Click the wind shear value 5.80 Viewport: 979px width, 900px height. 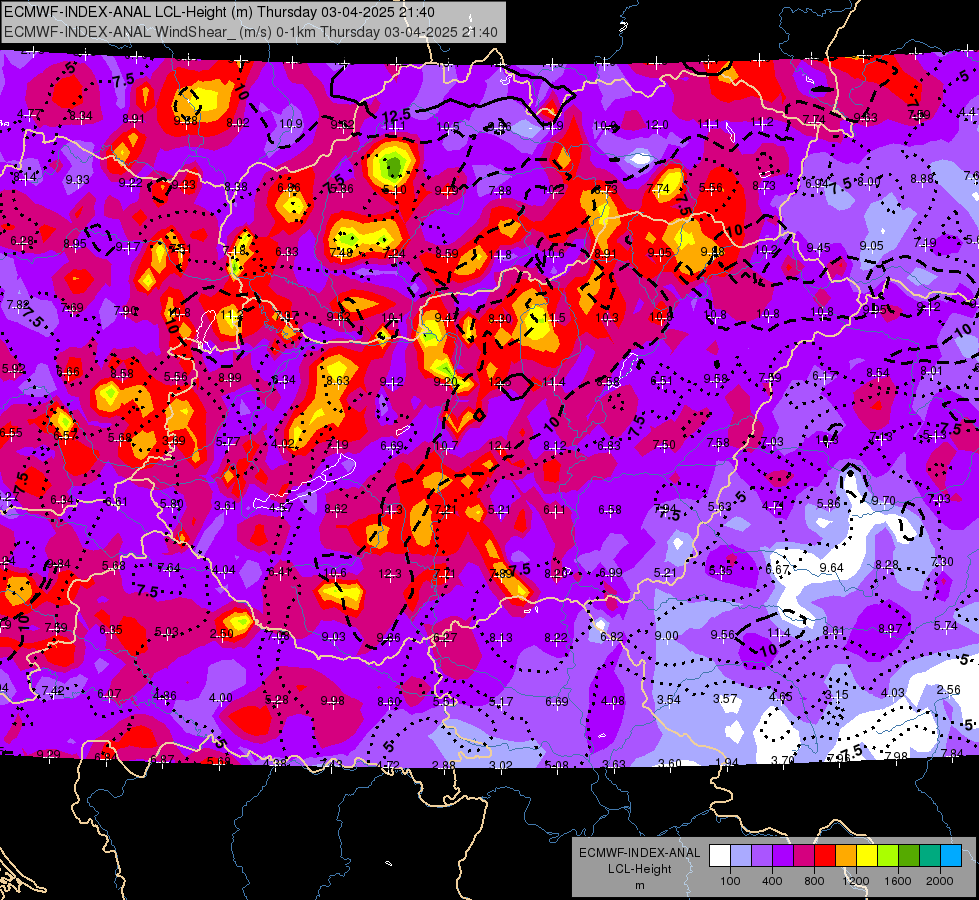coord(171,503)
